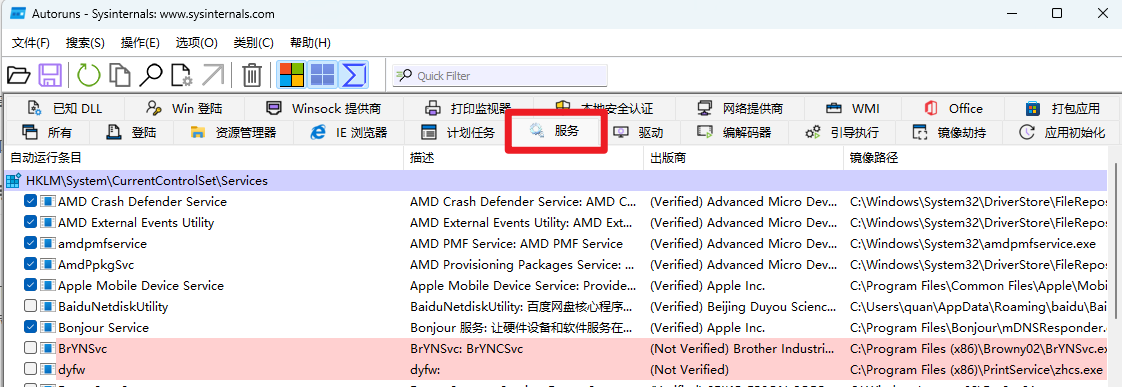Image resolution: width=1122 pixels, height=387 pixels.
Task: Switch to the 所有 tab
Action: pyautogui.click(x=47, y=132)
